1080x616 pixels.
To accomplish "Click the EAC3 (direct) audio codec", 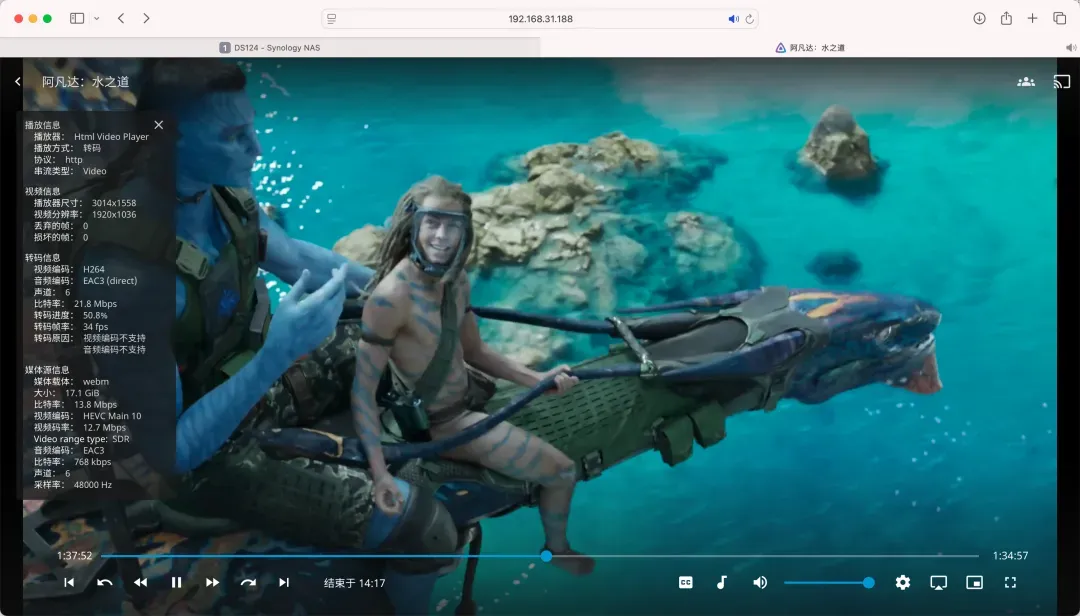I will point(110,280).
